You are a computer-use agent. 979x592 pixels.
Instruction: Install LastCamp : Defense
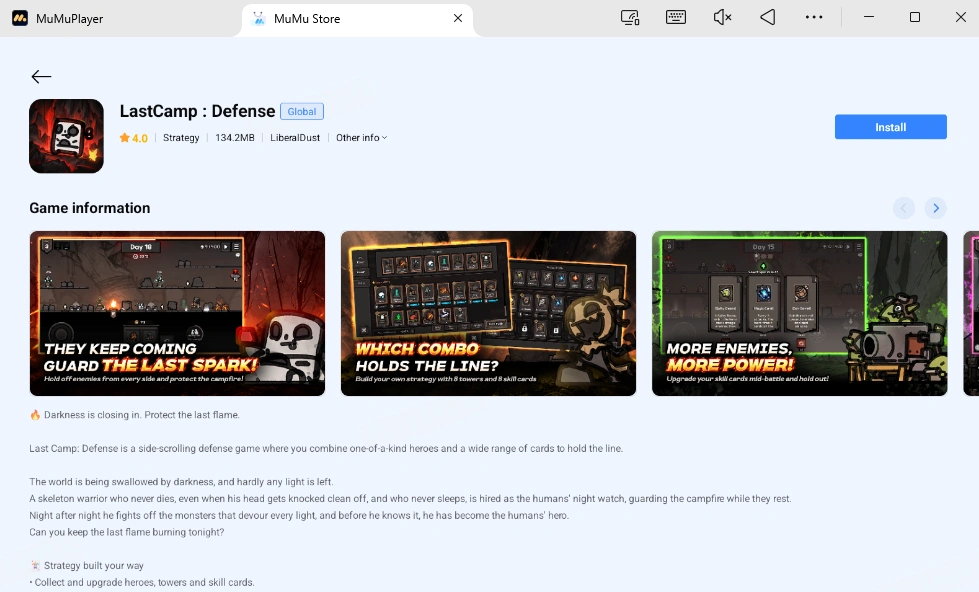(x=890, y=127)
